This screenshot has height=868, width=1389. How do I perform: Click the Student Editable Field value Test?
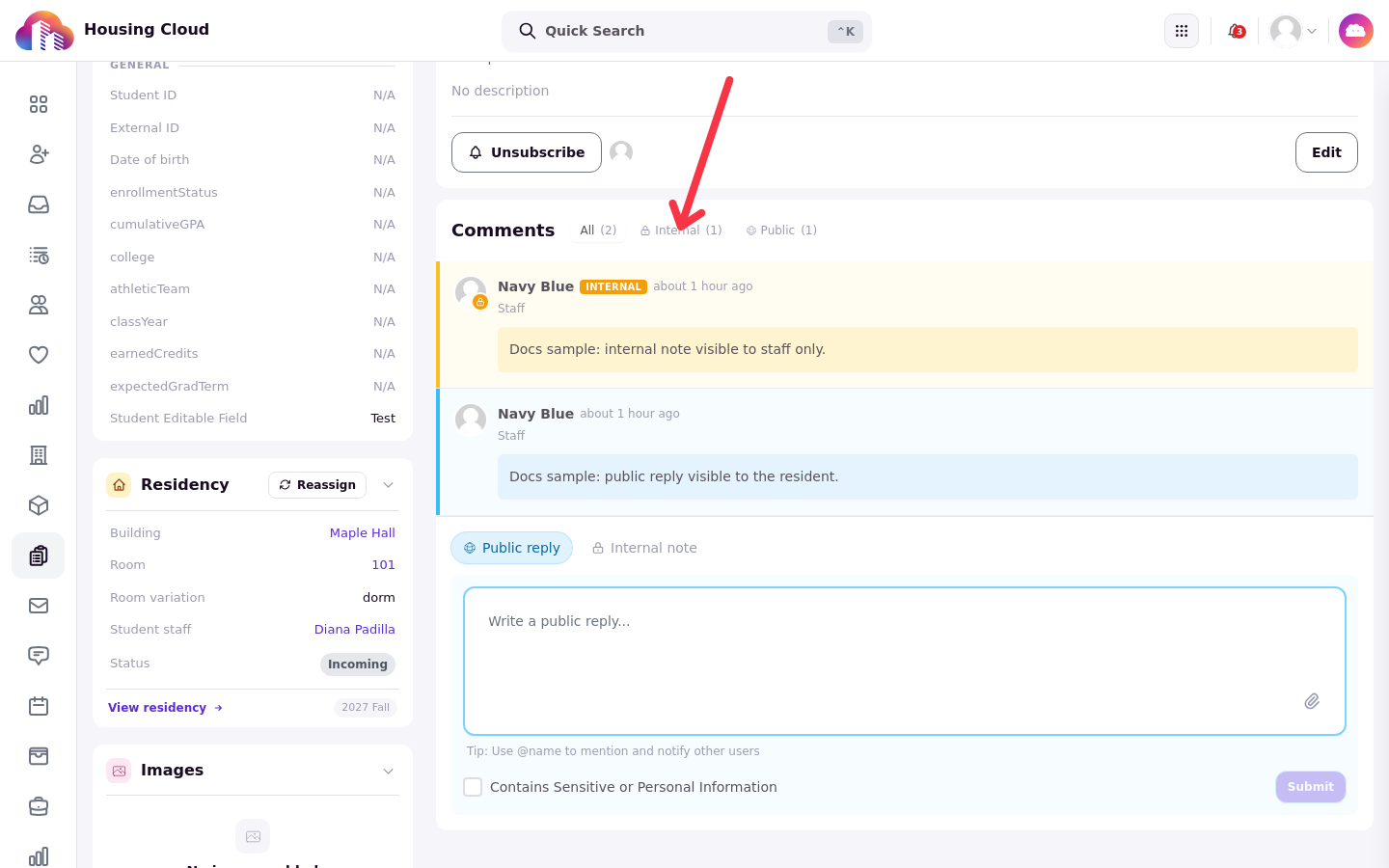tap(383, 419)
